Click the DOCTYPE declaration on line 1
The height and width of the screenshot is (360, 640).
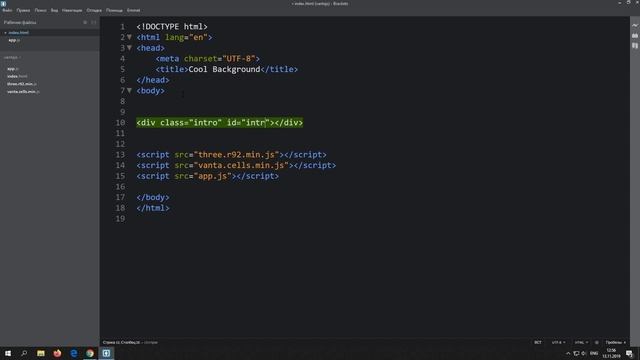[172, 27]
